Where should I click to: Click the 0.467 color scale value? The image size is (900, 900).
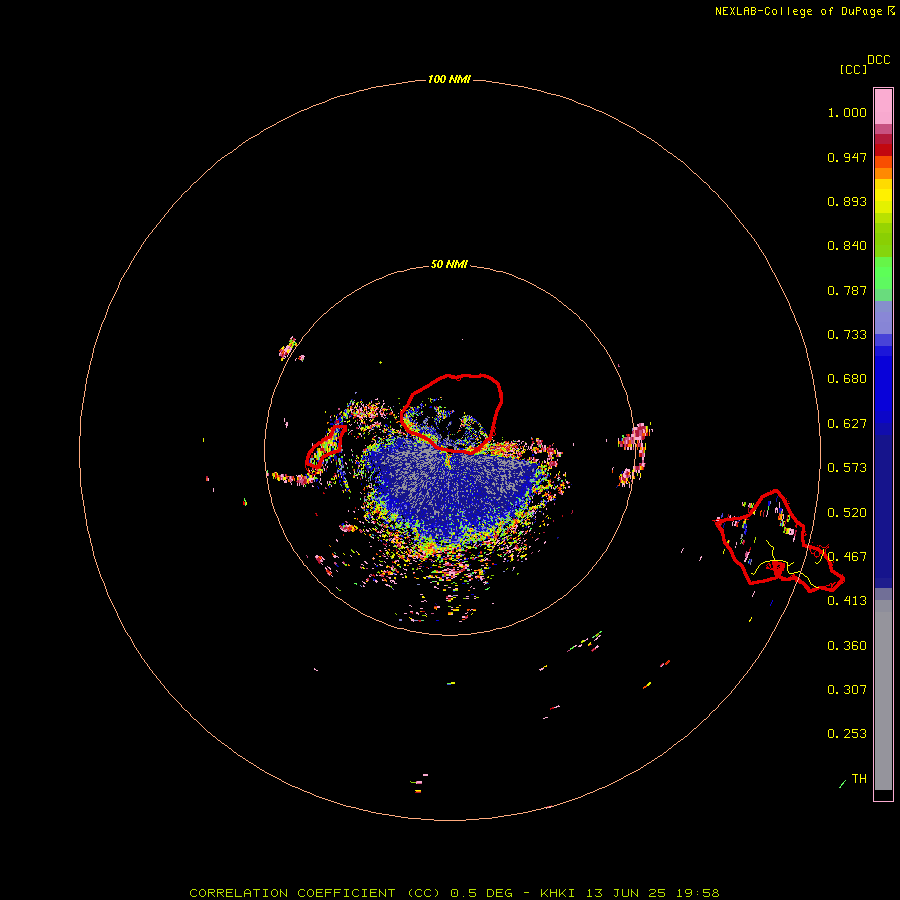click(x=847, y=557)
